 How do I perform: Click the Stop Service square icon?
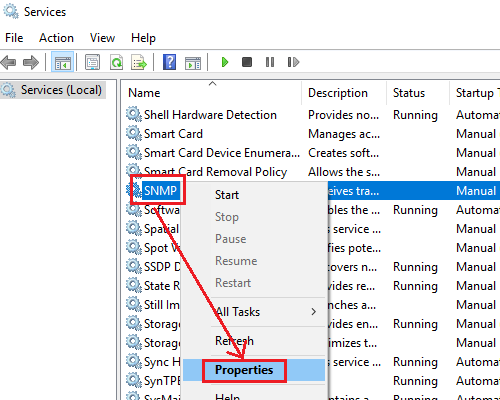[x=247, y=62]
